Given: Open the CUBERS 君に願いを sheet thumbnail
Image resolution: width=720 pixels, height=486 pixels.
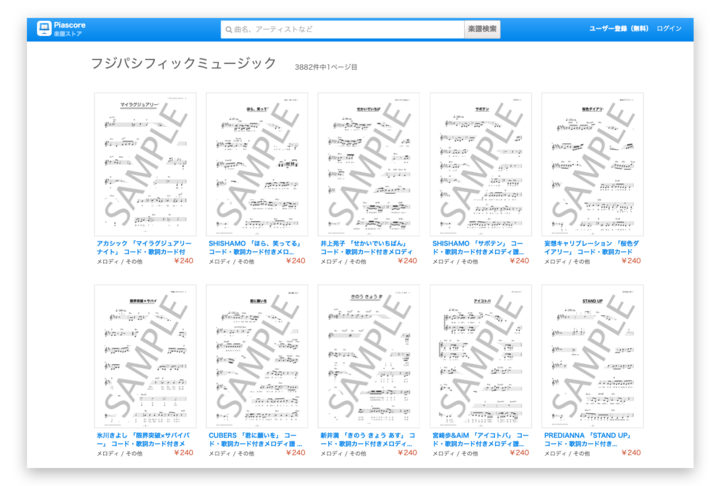Looking at the screenshot, I should (257, 356).
